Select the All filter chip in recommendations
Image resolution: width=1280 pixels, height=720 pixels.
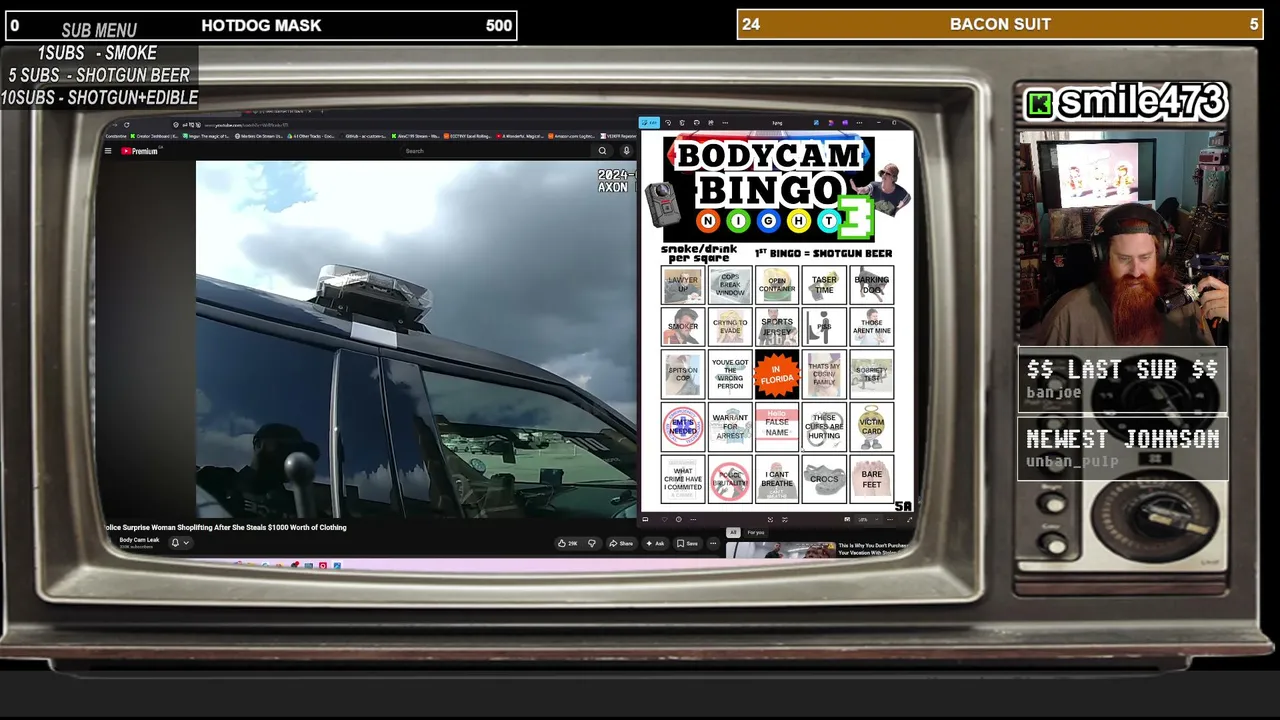[x=733, y=532]
